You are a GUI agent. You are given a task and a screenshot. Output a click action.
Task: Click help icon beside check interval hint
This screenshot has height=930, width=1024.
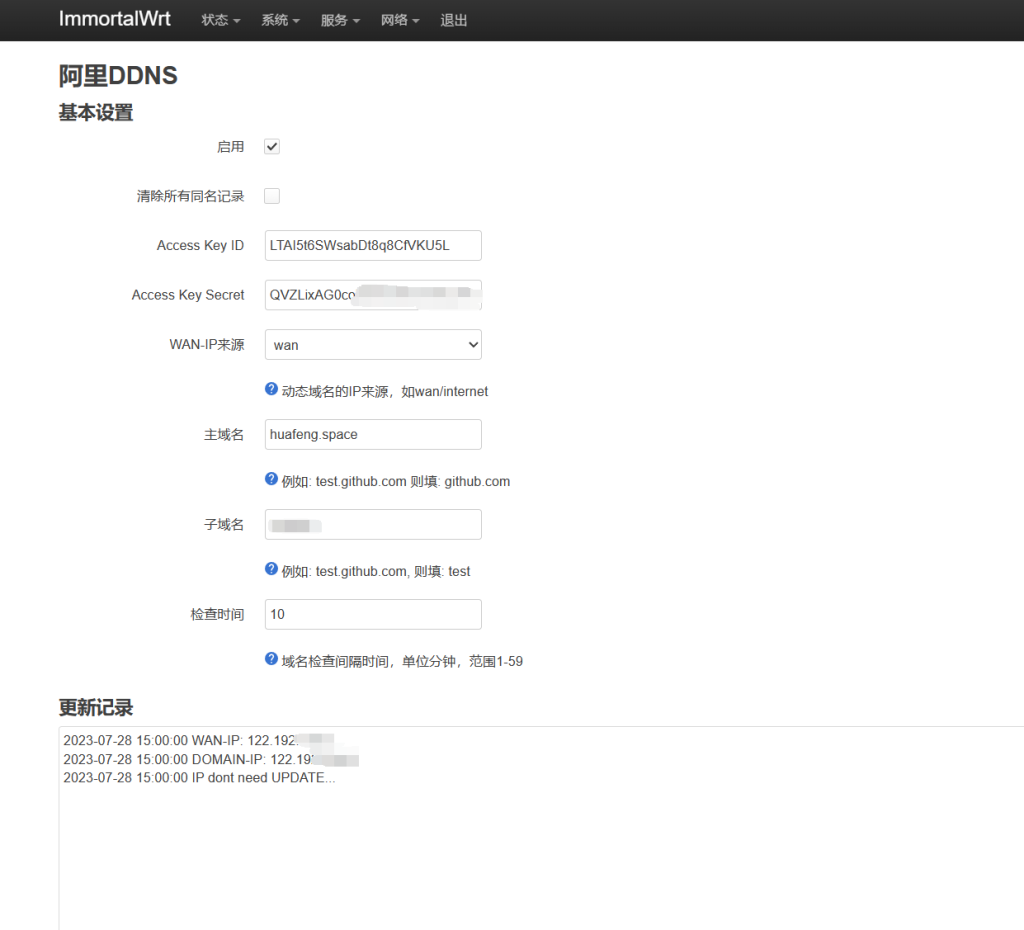(x=271, y=660)
